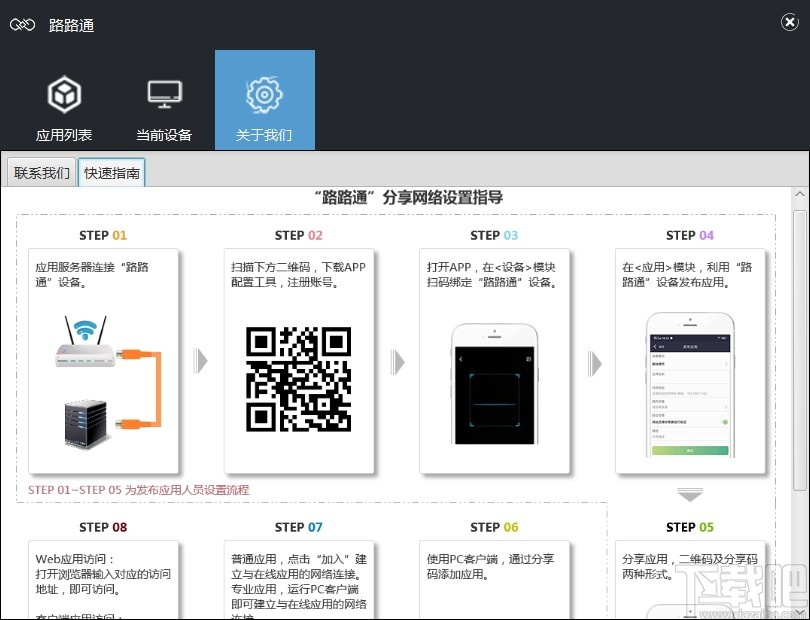Click the 路路通 logo icon top-left
This screenshot has width=810, height=620.
coord(22,24)
